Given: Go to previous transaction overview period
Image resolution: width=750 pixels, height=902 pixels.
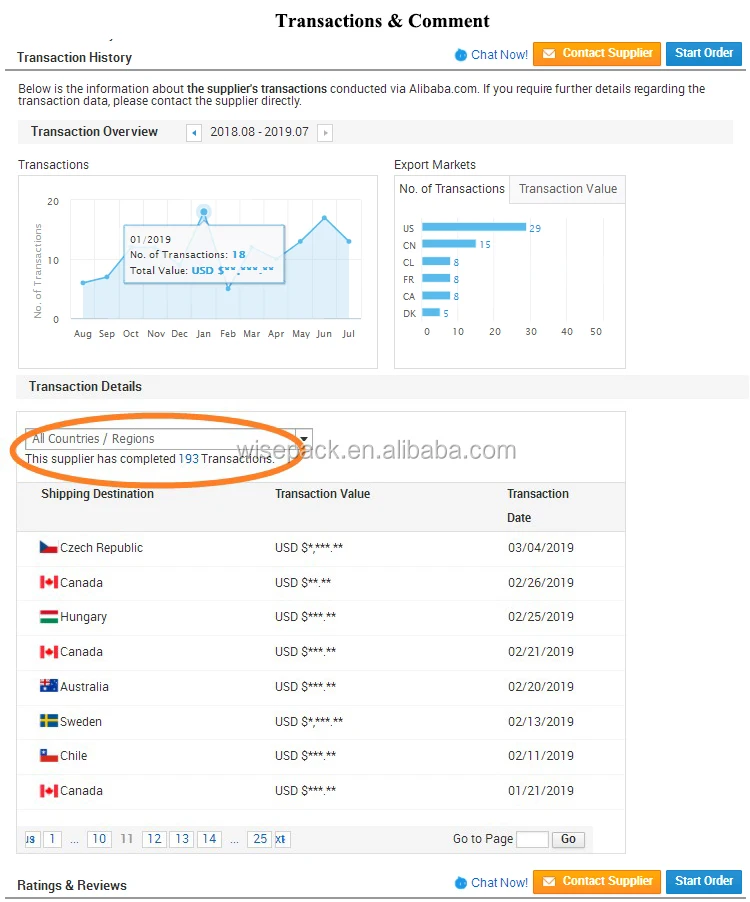Looking at the screenshot, I should point(194,133).
